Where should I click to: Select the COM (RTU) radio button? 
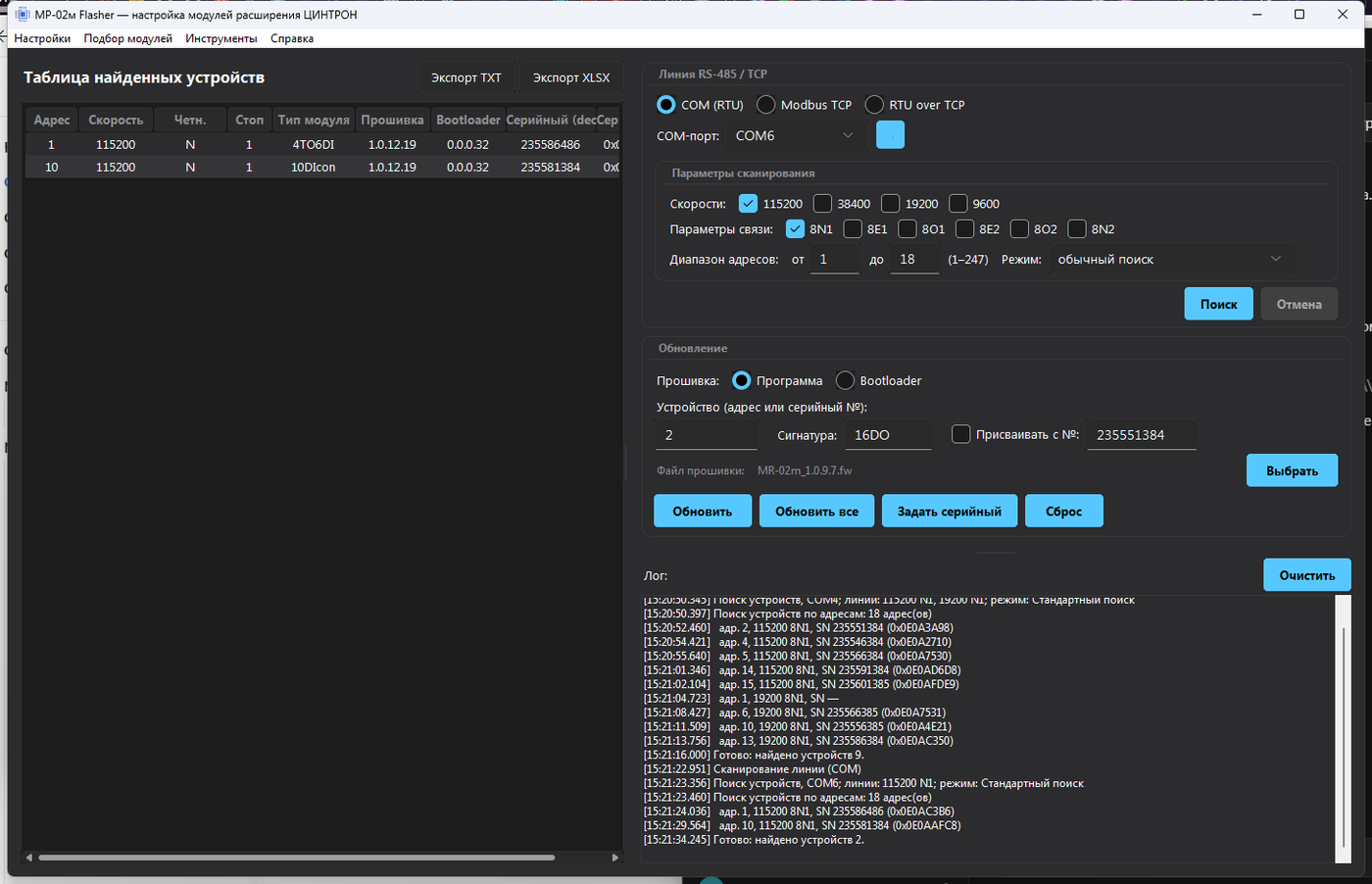666,105
